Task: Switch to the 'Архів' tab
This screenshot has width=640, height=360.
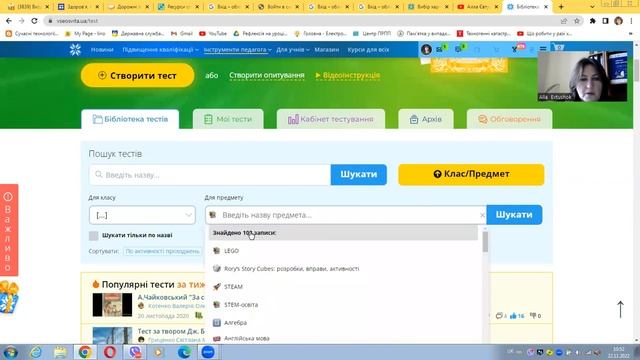Action: [426, 119]
